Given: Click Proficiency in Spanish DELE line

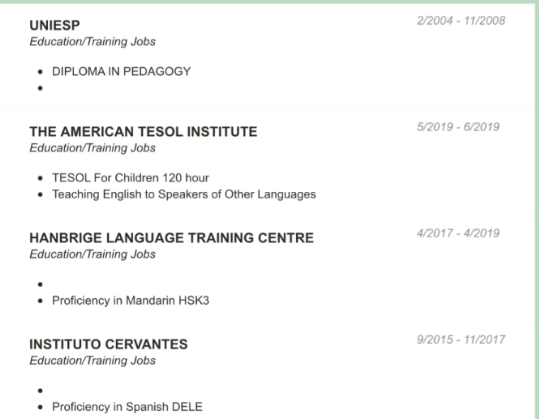Looking at the screenshot, I should [127, 407].
